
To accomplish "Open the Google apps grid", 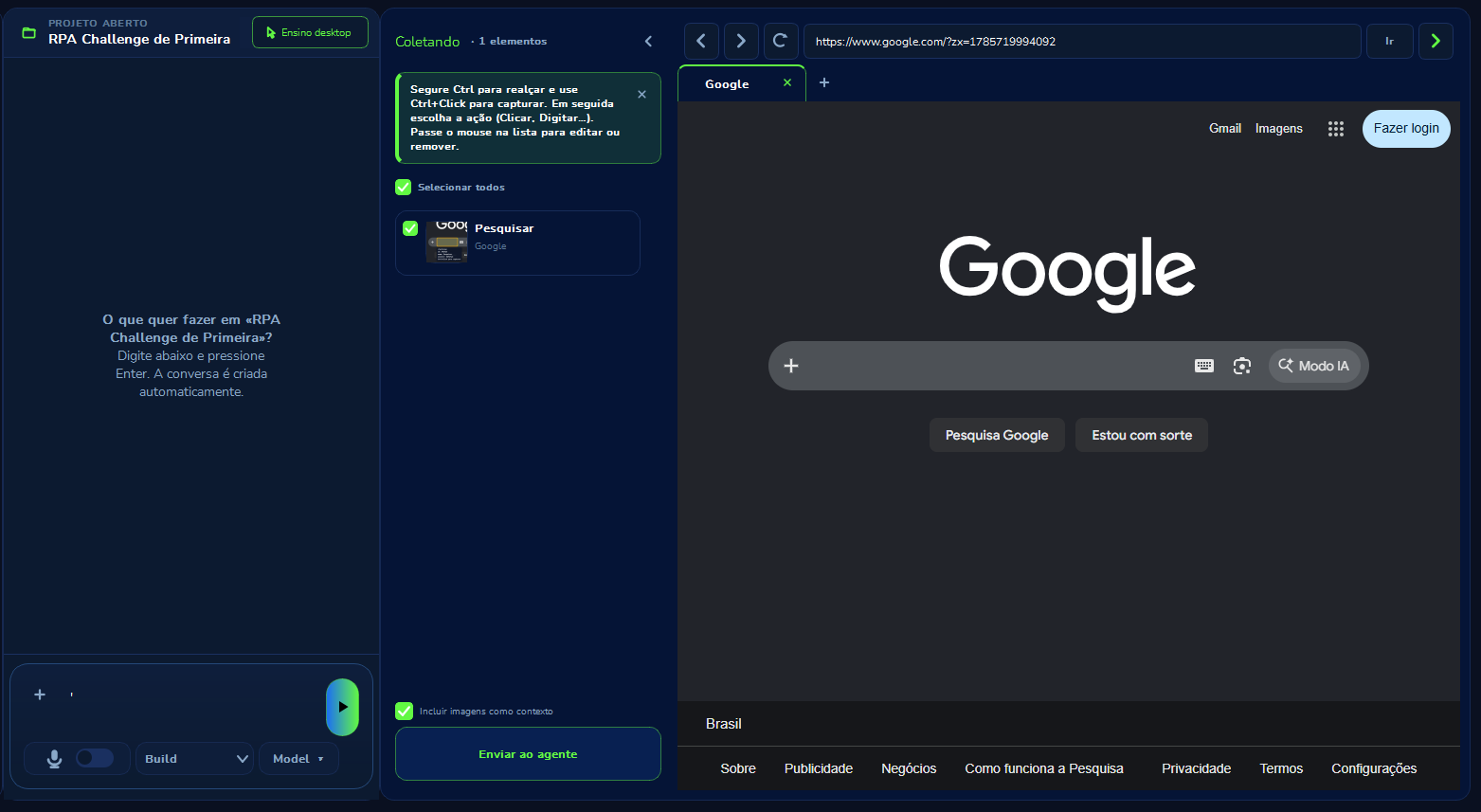I will 1336,129.
